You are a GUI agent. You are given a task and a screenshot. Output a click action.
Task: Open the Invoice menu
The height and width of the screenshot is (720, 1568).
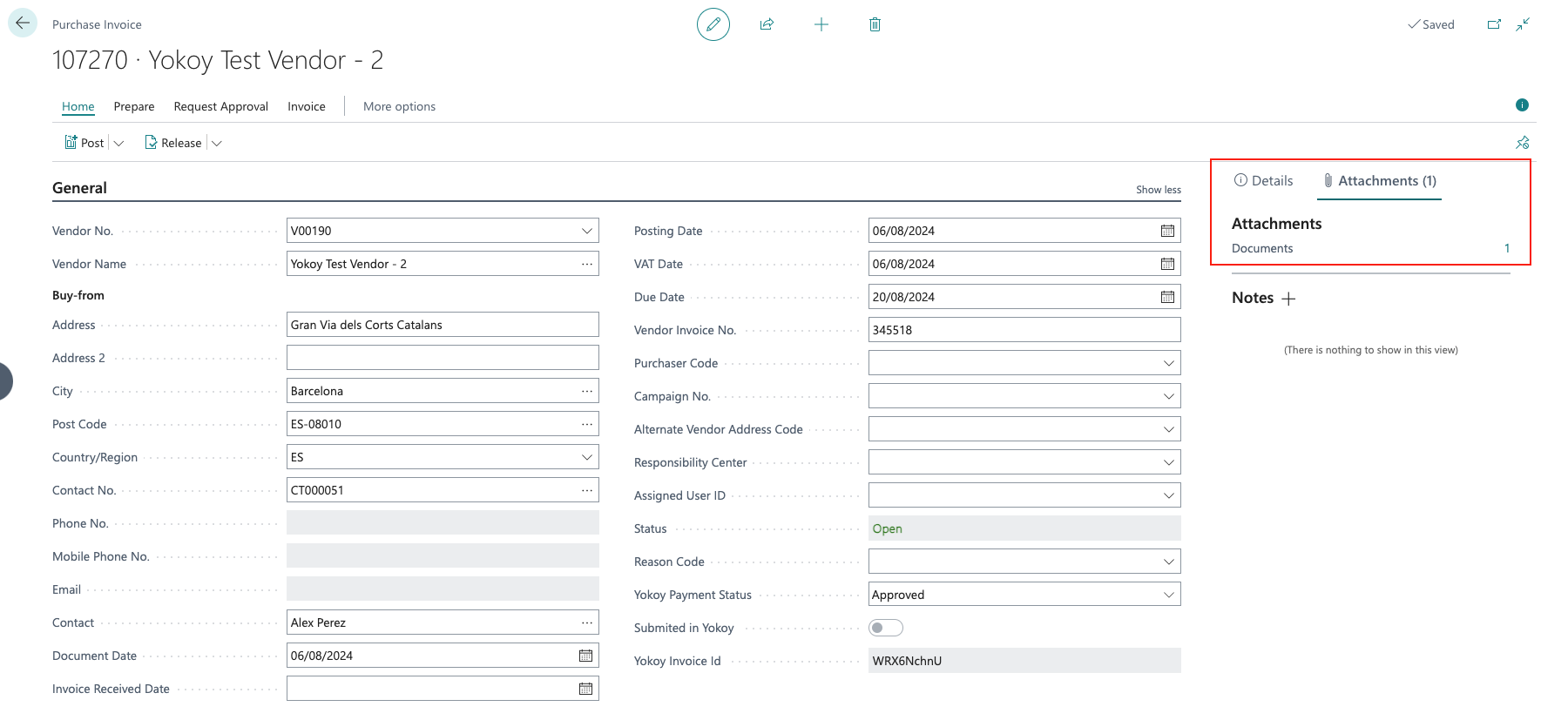tap(307, 106)
